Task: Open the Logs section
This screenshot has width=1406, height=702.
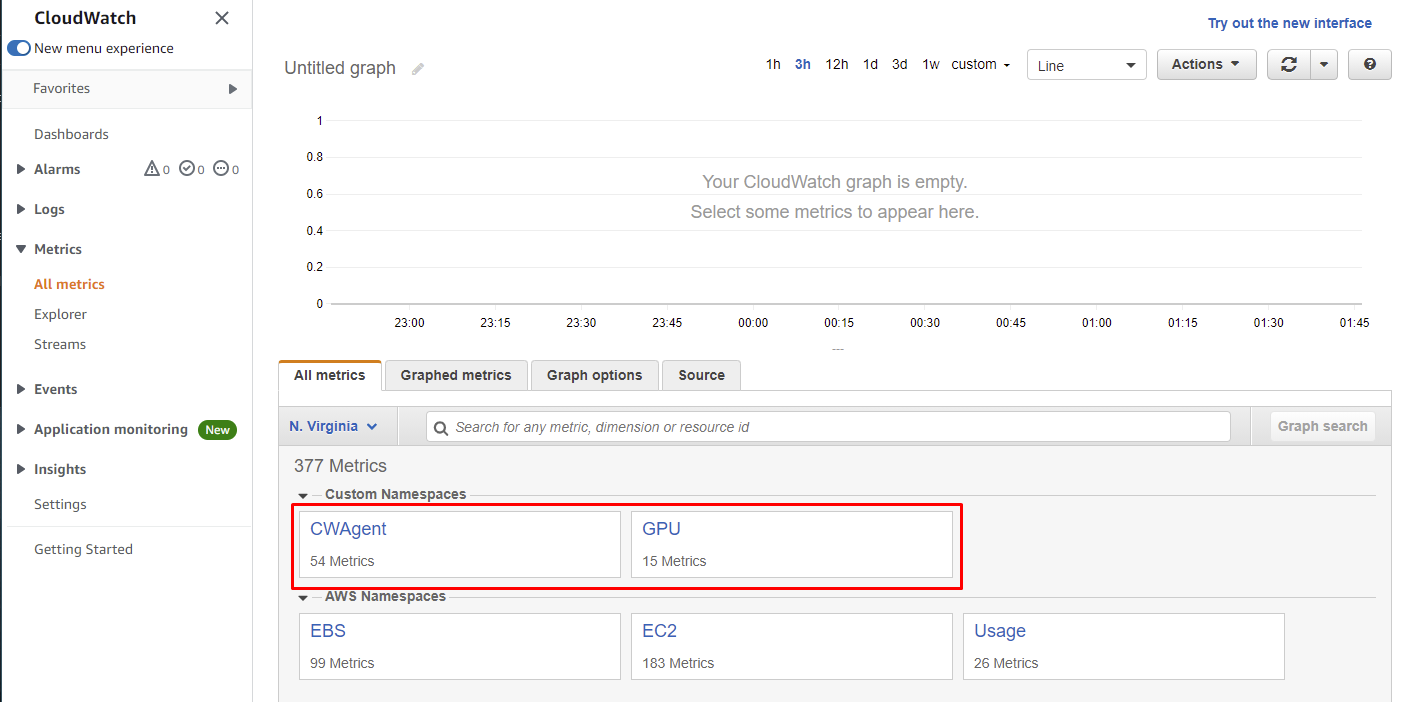Action: pos(49,209)
